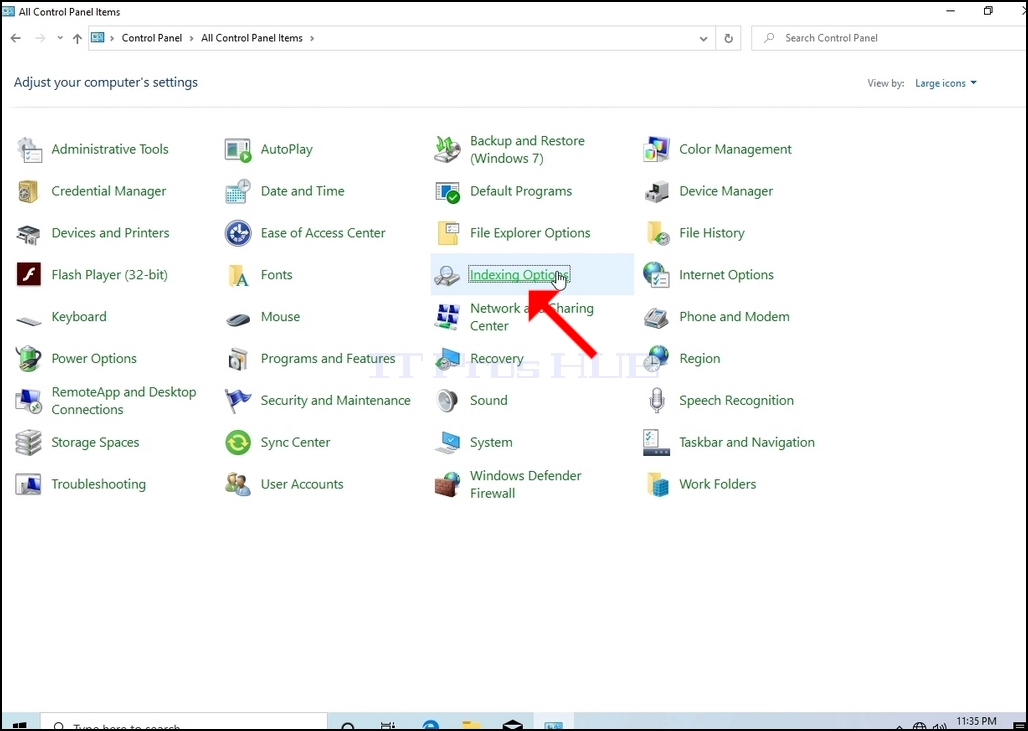Viewport: 1028px width, 731px height.
Task: Click the Region globe clock icon
Action: point(656,359)
